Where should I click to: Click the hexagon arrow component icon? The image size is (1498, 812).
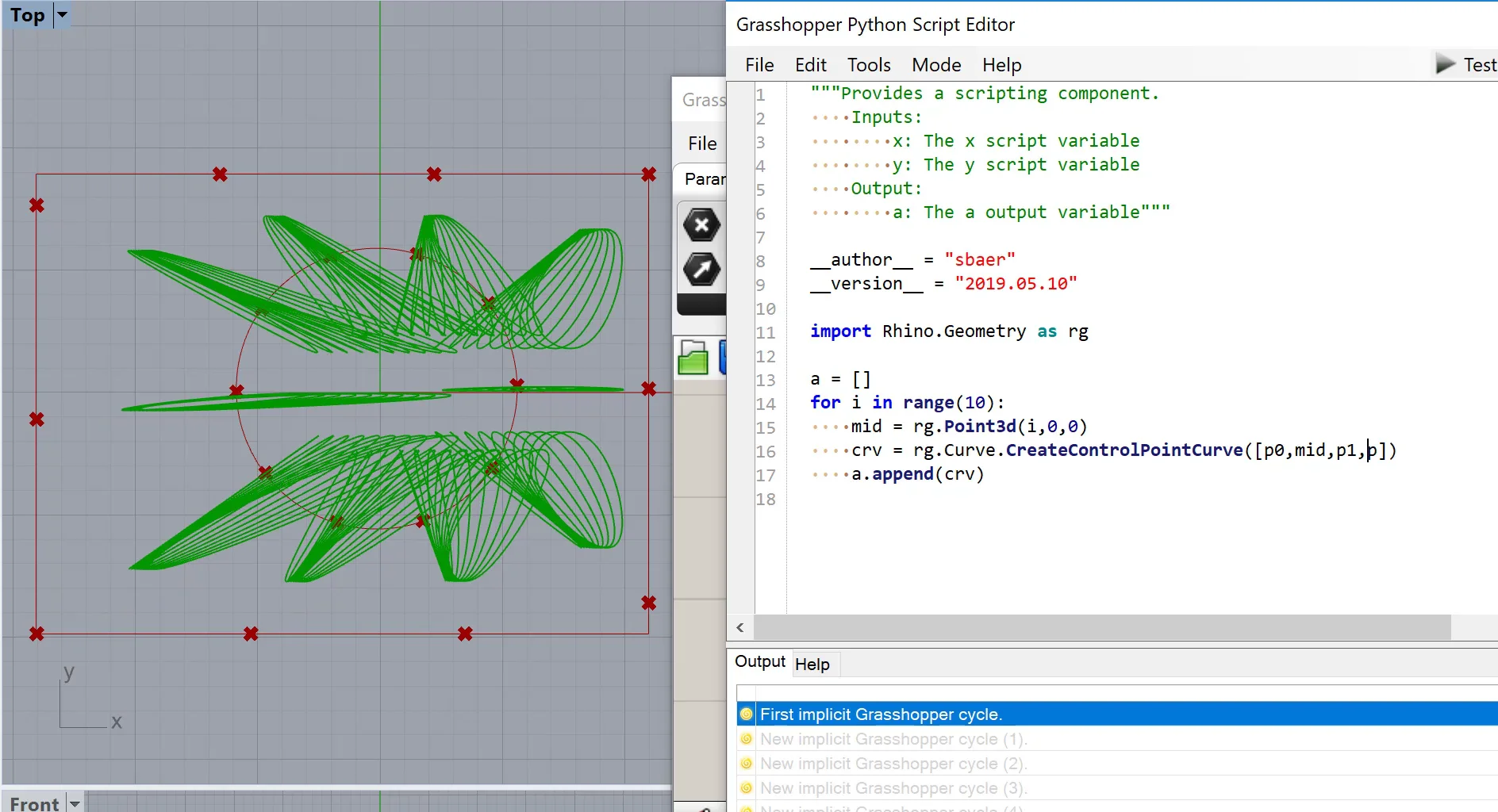(x=701, y=270)
